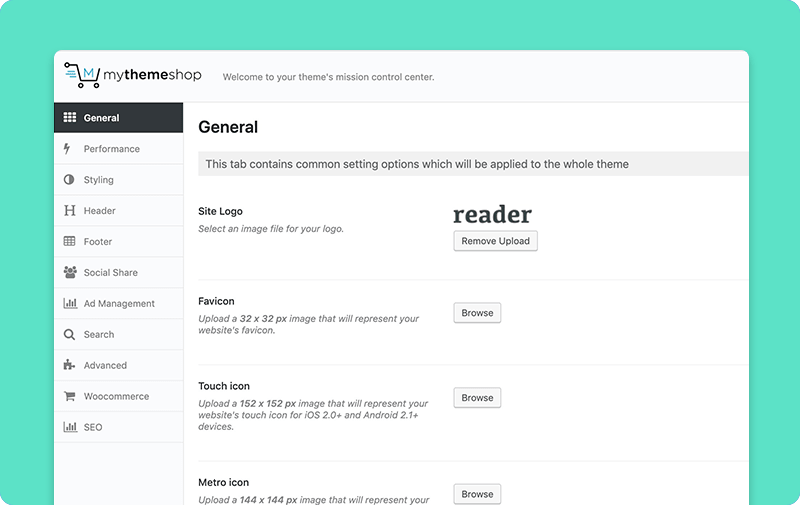The image size is (800, 505).
Task: Click the Woocommerce cart icon
Action: [x=69, y=396]
